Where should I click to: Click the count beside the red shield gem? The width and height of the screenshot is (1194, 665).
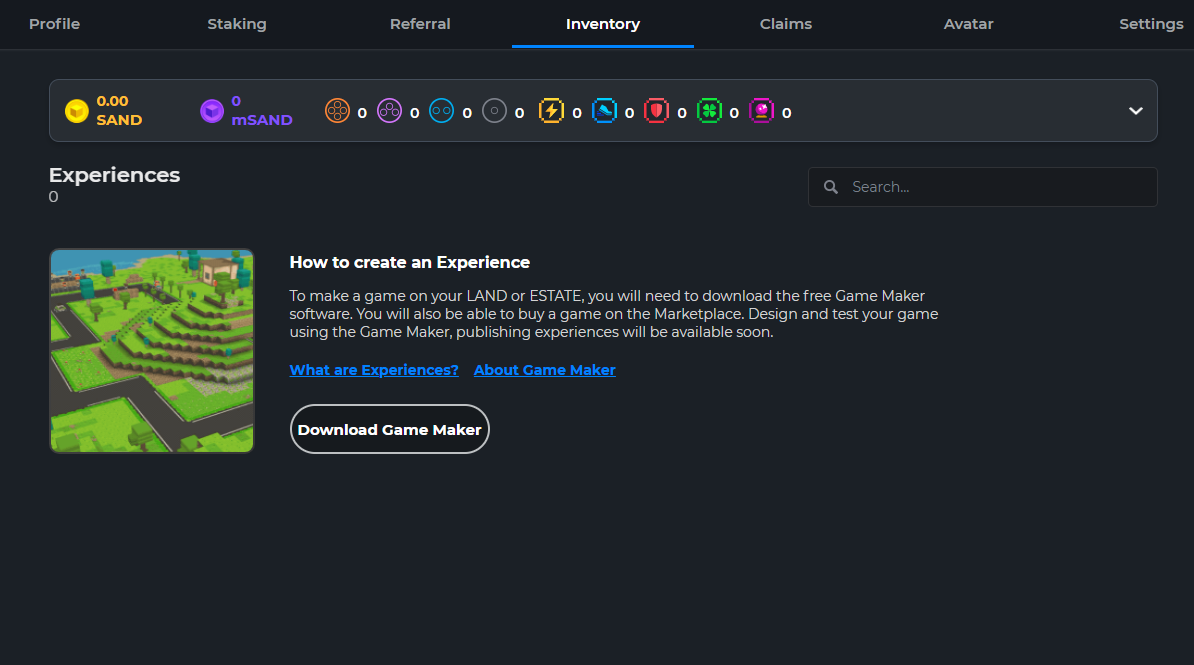[682, 113]
